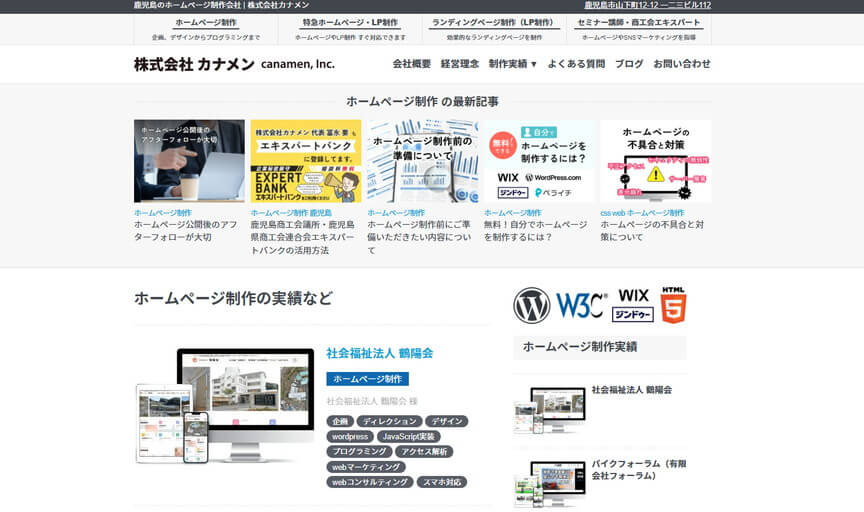Click the HTML5 shield logo

(x=673, y=305)
